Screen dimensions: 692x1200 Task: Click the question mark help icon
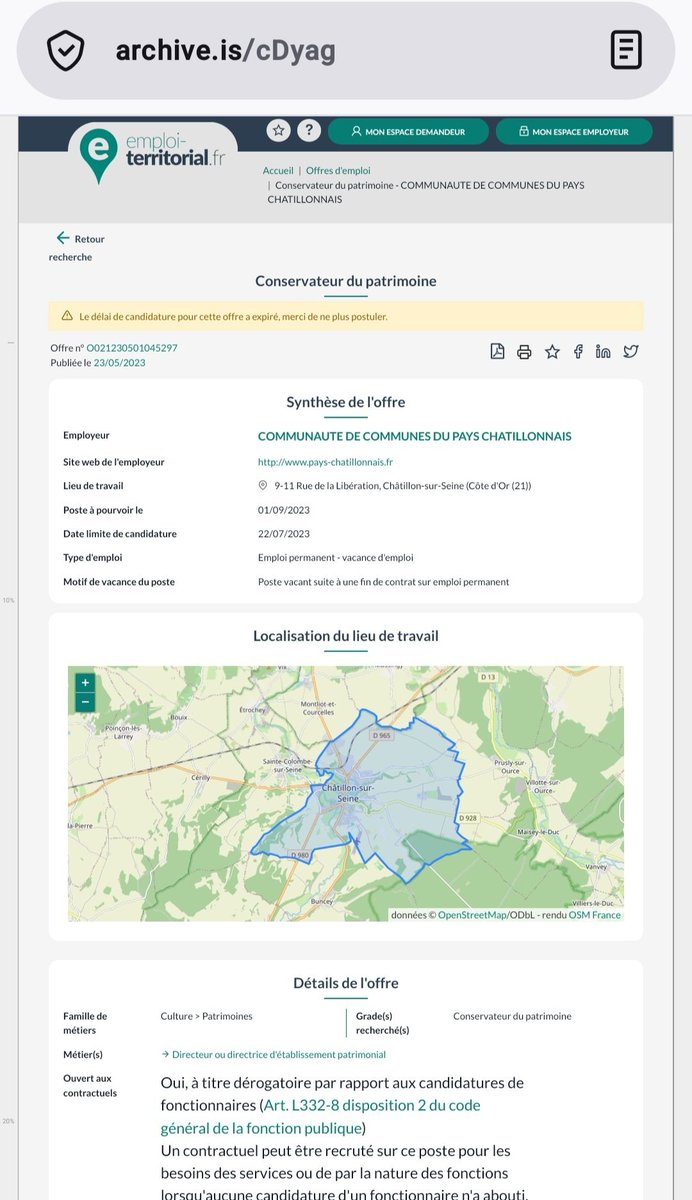(x=309, y=130)
